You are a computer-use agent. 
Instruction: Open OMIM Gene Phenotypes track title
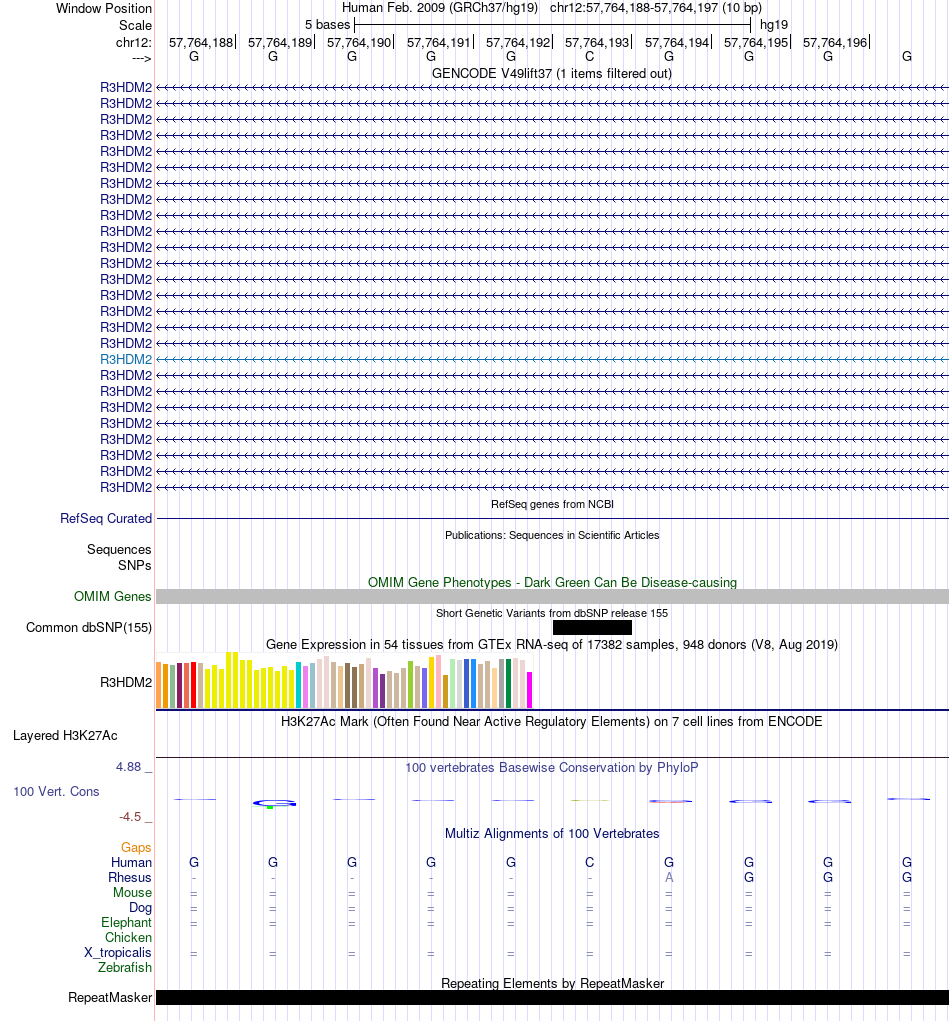[x=552, y=582]
